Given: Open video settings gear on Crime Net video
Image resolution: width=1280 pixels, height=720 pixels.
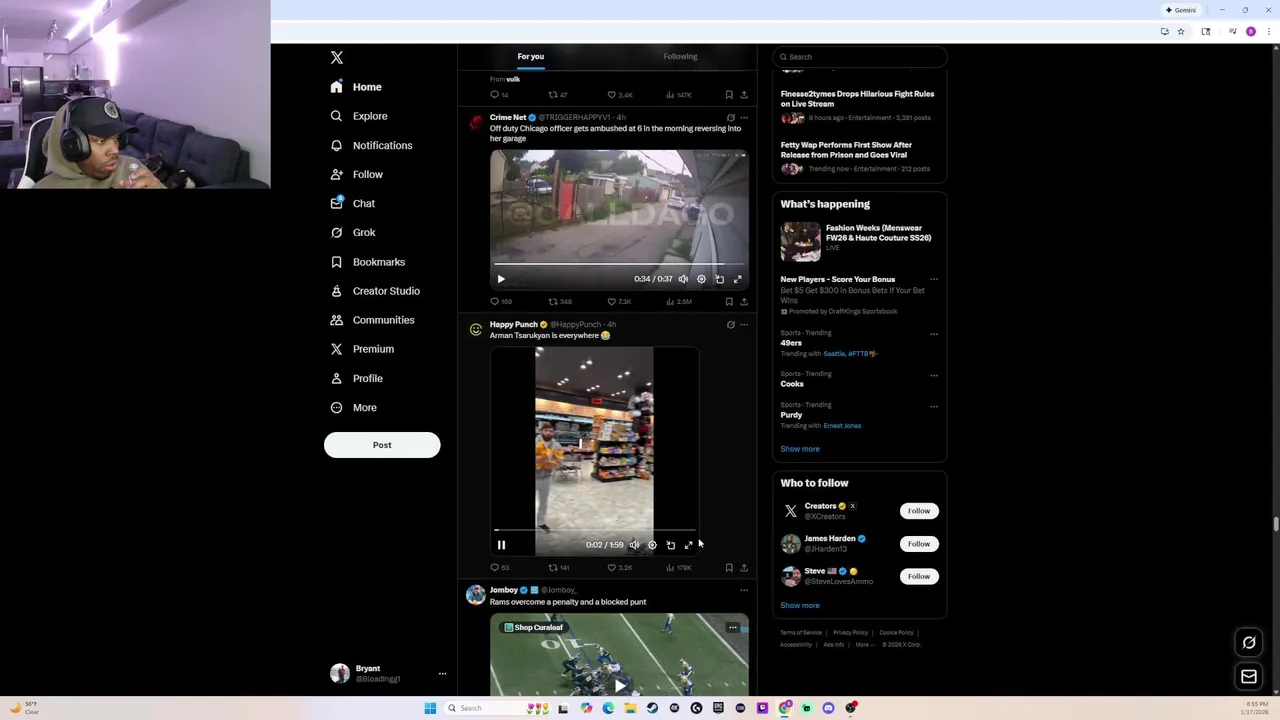Looking at the screenshot, I should [701, 279].
